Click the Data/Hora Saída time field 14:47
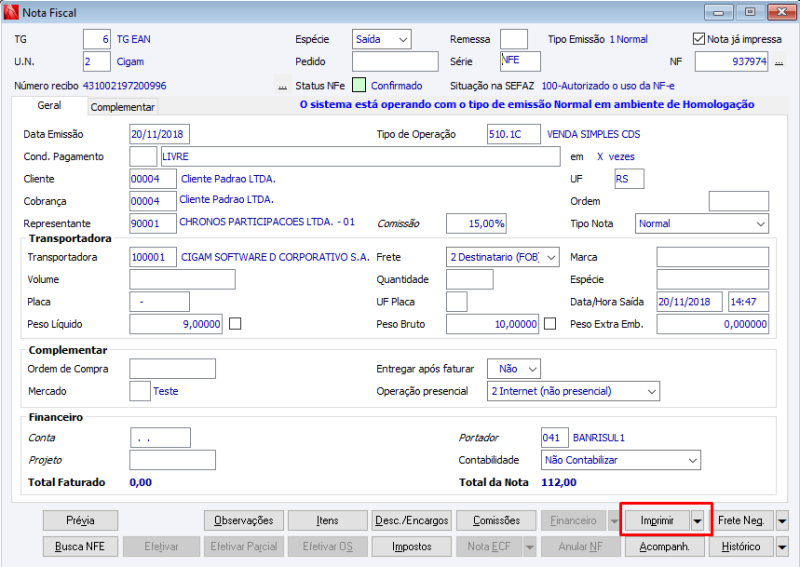The image size is (800, 567). coord(748,302)
